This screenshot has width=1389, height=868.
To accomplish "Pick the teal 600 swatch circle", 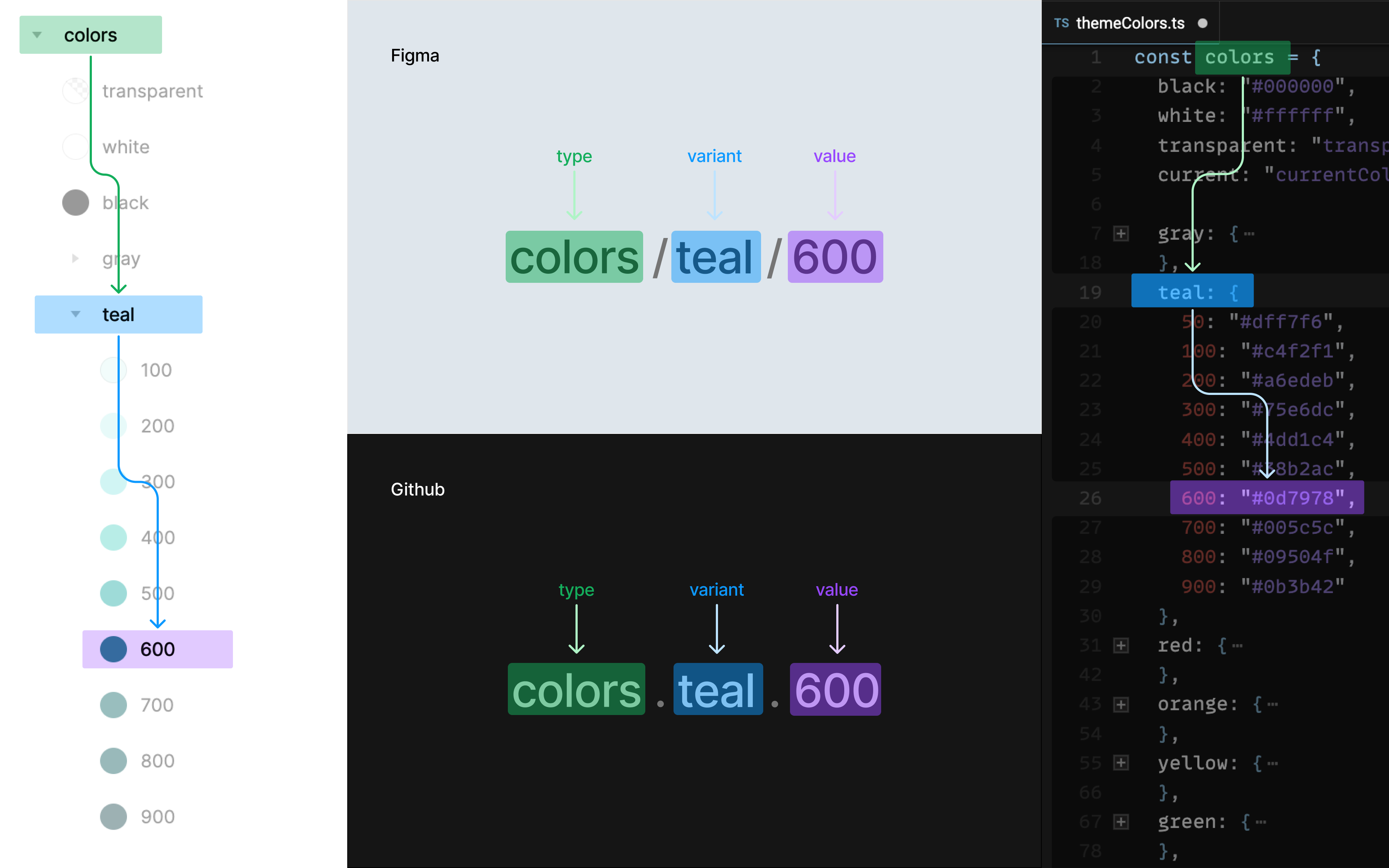I will point(114,649).
